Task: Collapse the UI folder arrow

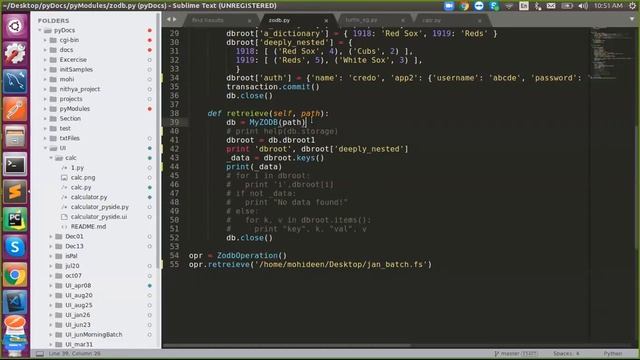Action: click(45, 148)
